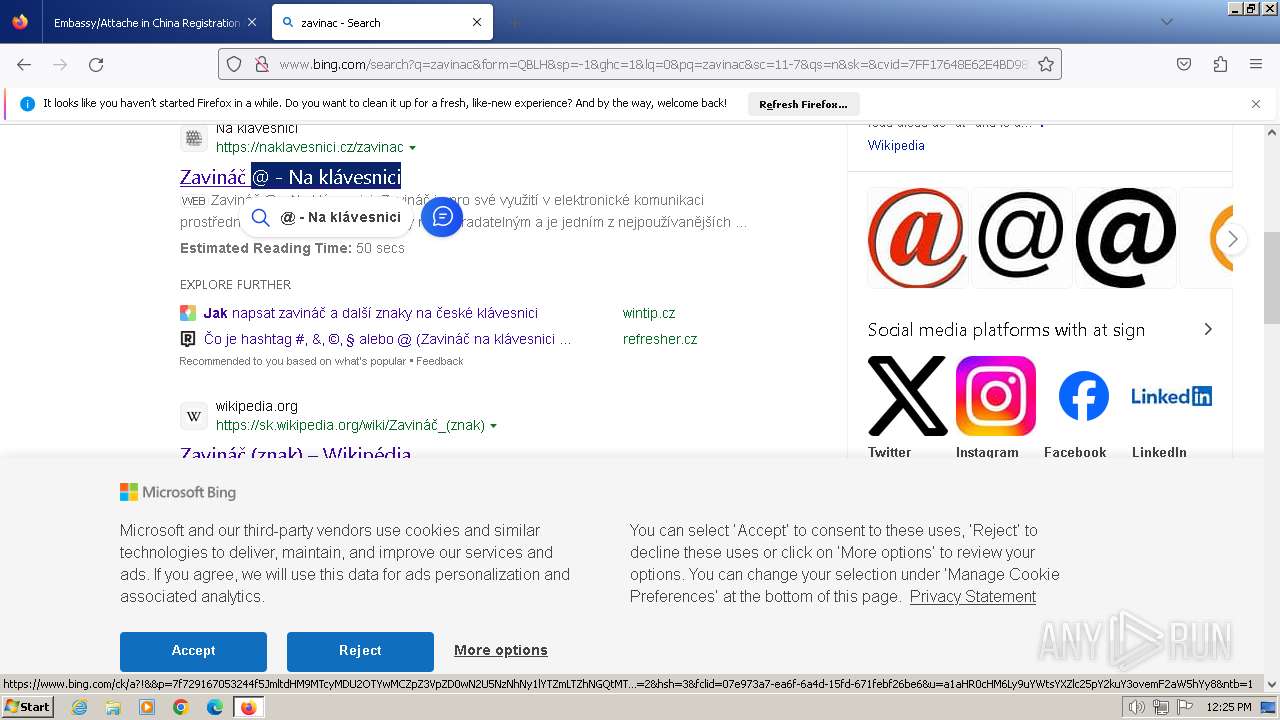Open the Windows Start menu

pos(28,706)
